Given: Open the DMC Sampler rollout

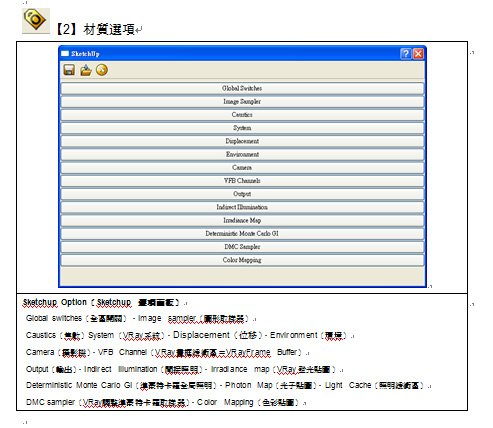Looking at the screenshot, I should point(242,247).
